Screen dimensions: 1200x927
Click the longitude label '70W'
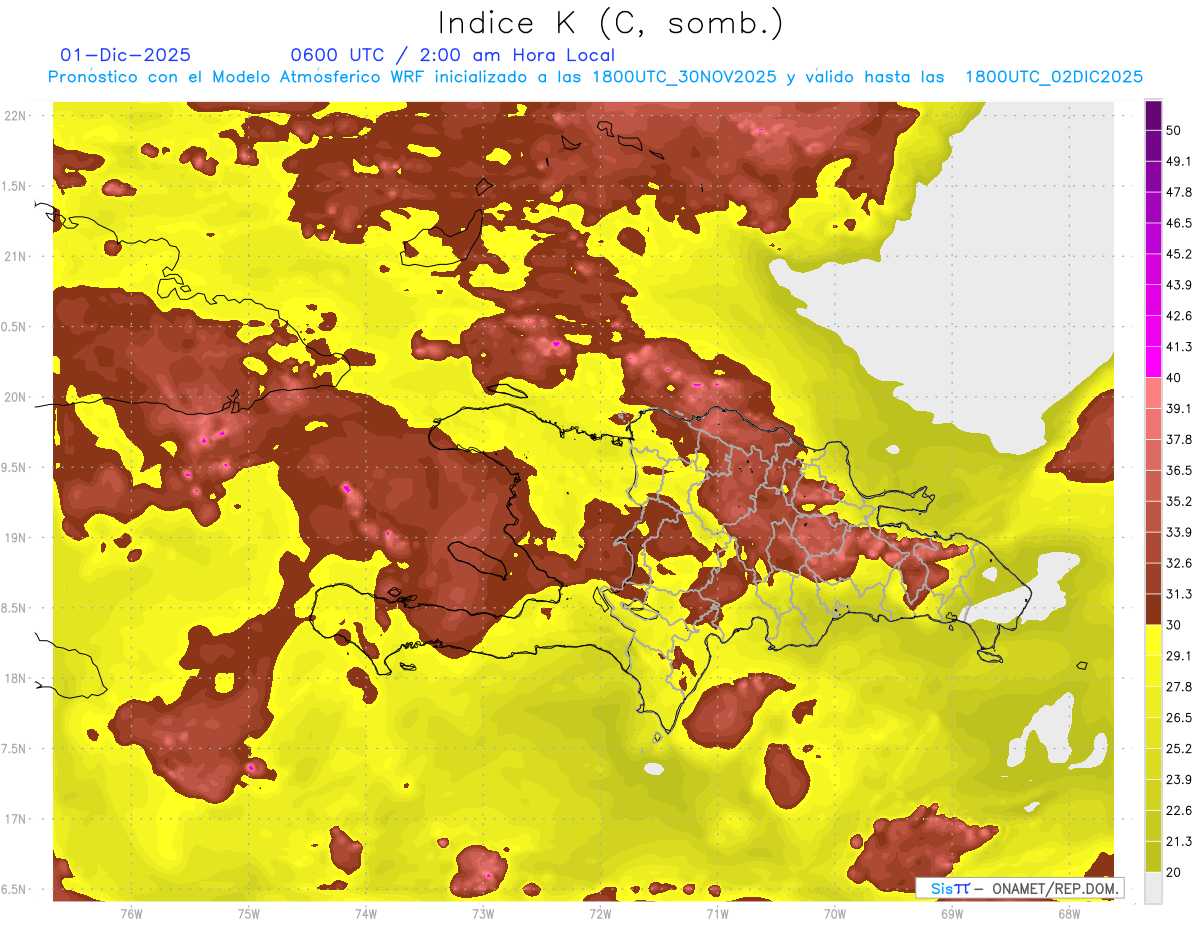(835, 914)
